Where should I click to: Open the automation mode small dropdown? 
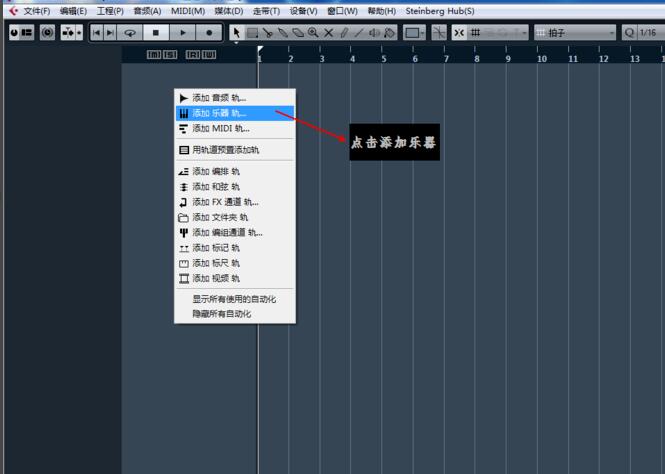79,33
